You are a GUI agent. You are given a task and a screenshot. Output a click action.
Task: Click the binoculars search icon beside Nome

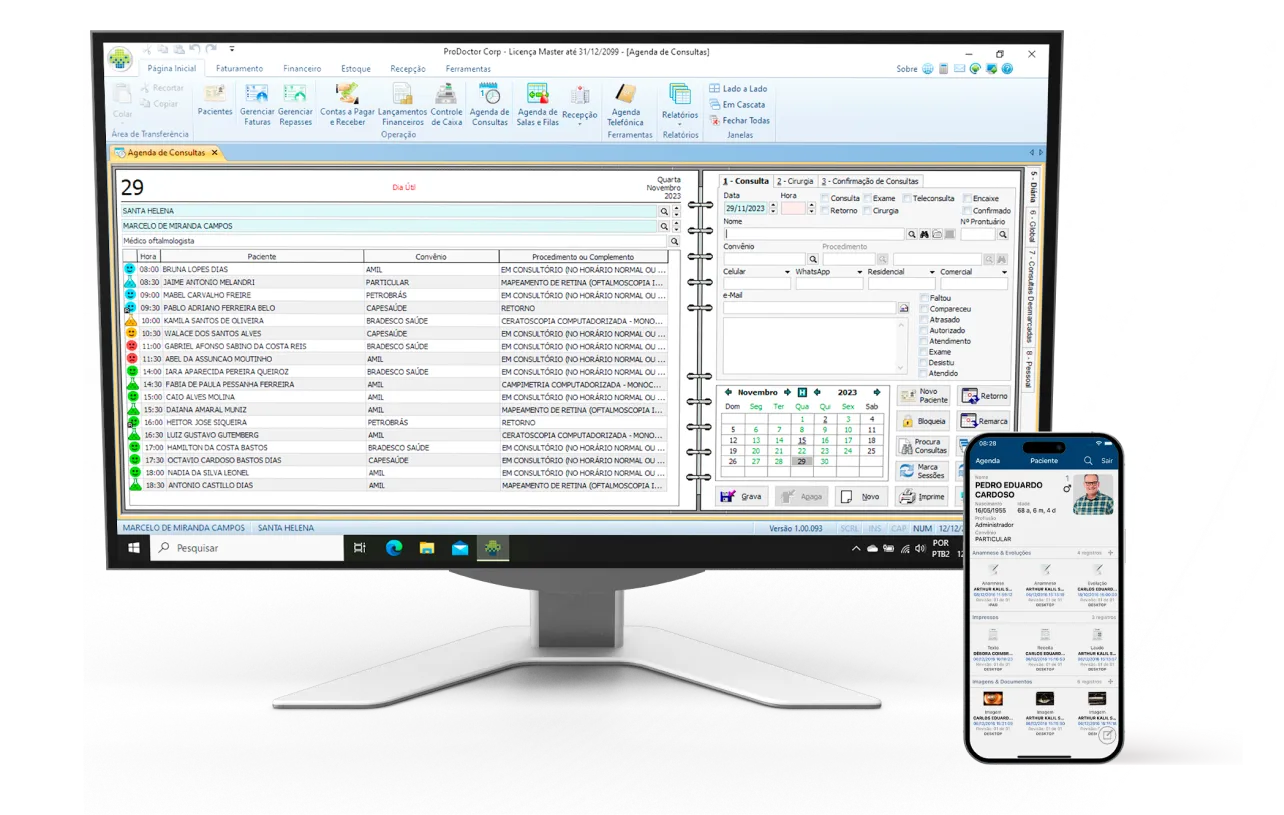pyautogui.click(x=923, y=233)
